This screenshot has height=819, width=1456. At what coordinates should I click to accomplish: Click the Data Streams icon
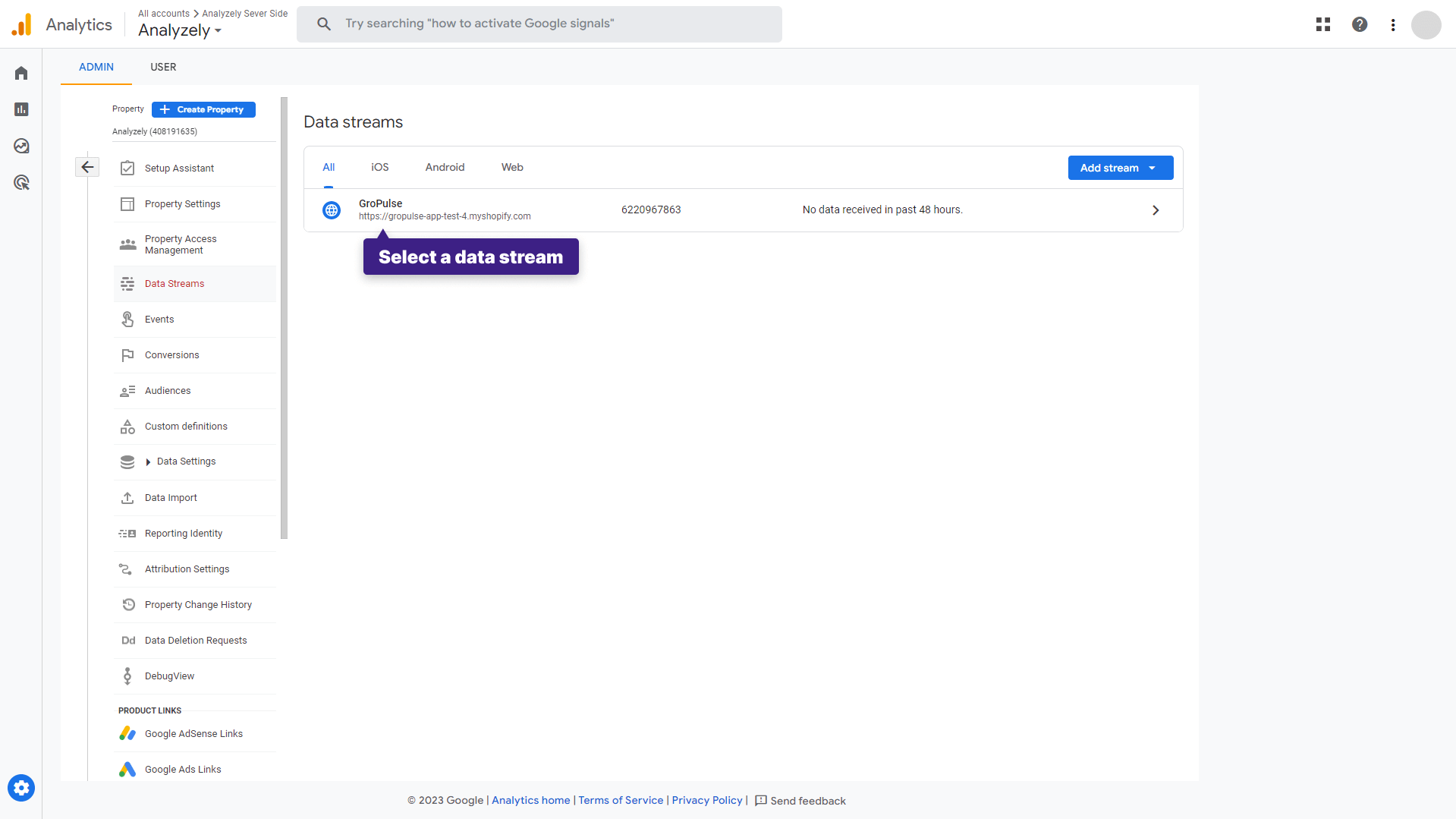tap(127, 284)
